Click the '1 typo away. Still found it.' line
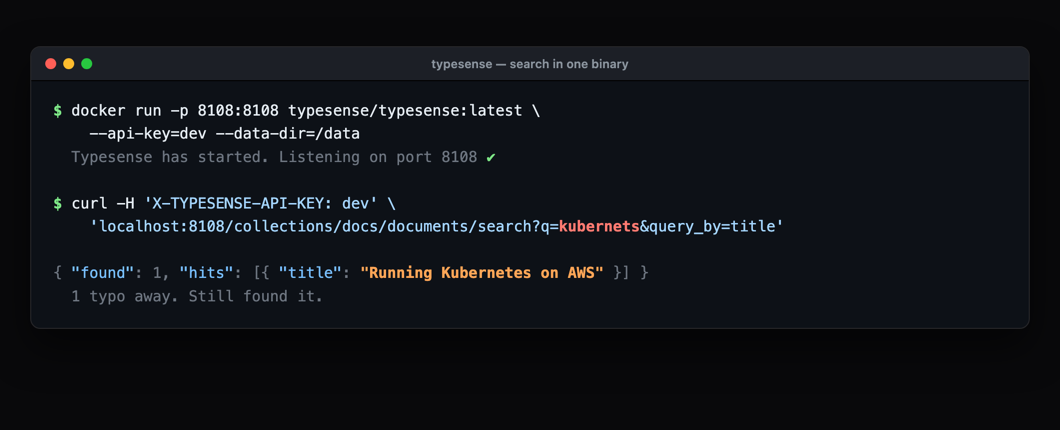 [197, 296]
